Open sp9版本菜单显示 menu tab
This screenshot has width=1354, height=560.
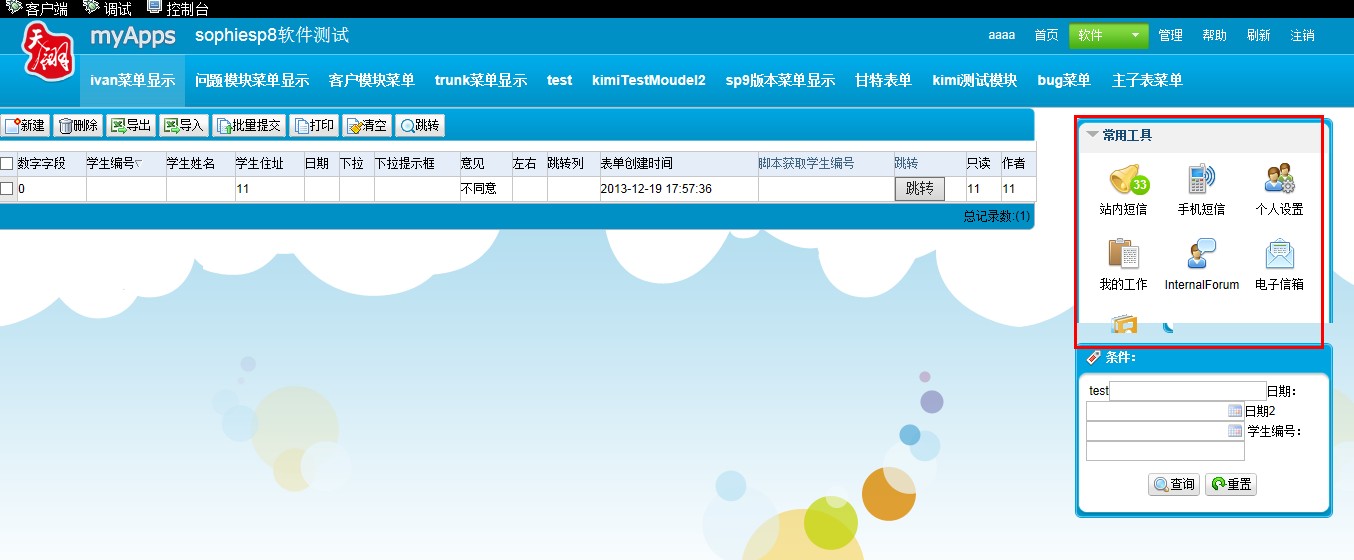pyautogui.click(x=780, y=80)
